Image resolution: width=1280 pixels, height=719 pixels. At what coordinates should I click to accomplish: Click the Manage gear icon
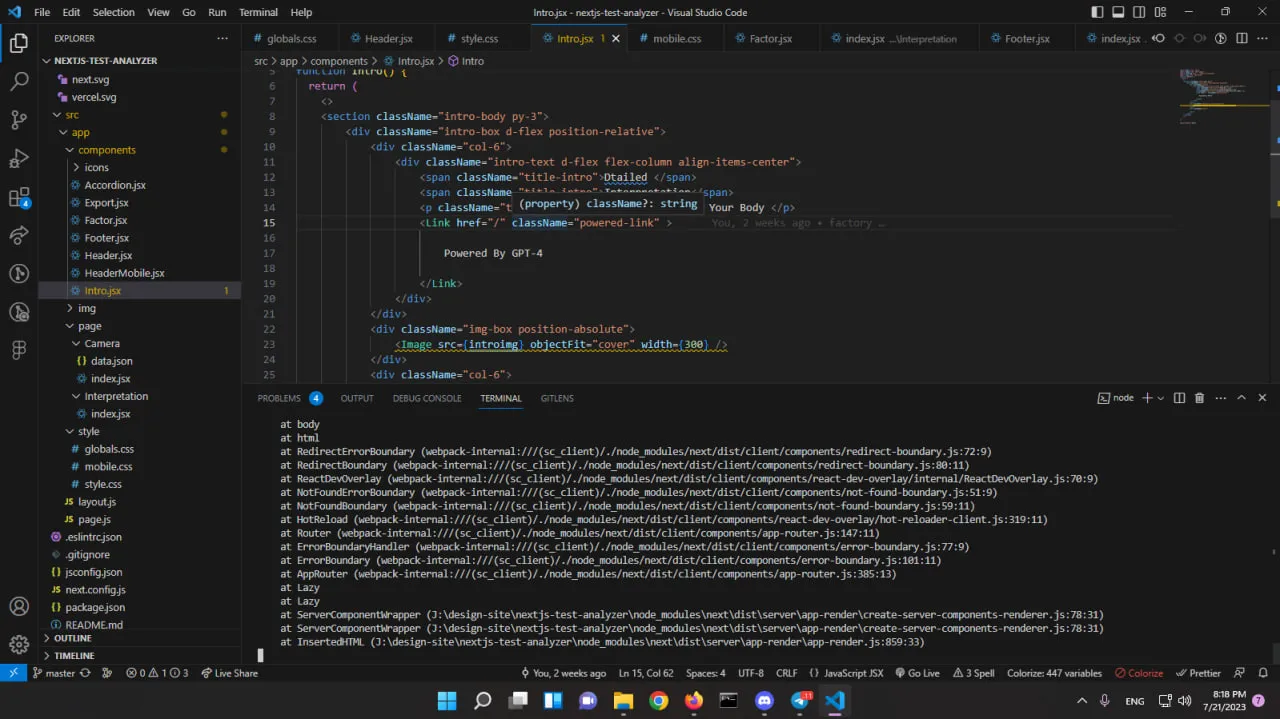pos(19,644)
